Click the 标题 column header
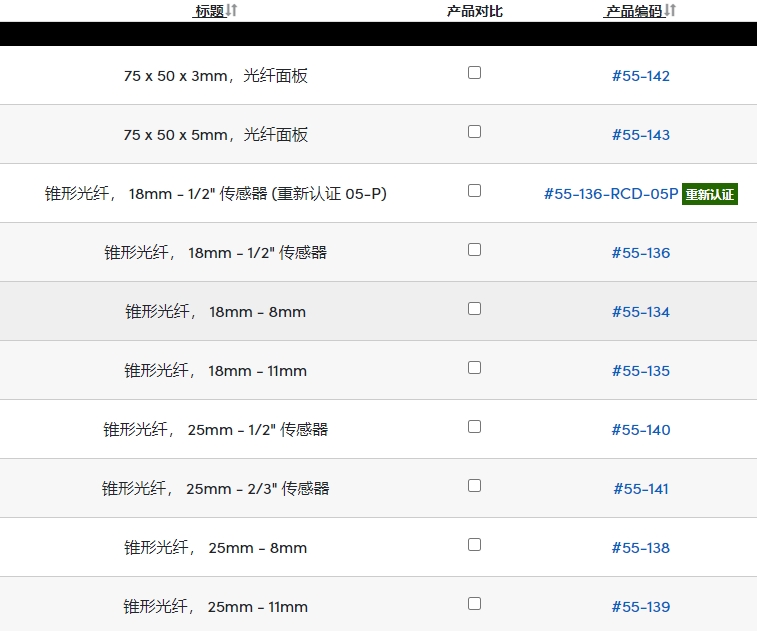Screen dimensions: 757x631 pos(210,11)
